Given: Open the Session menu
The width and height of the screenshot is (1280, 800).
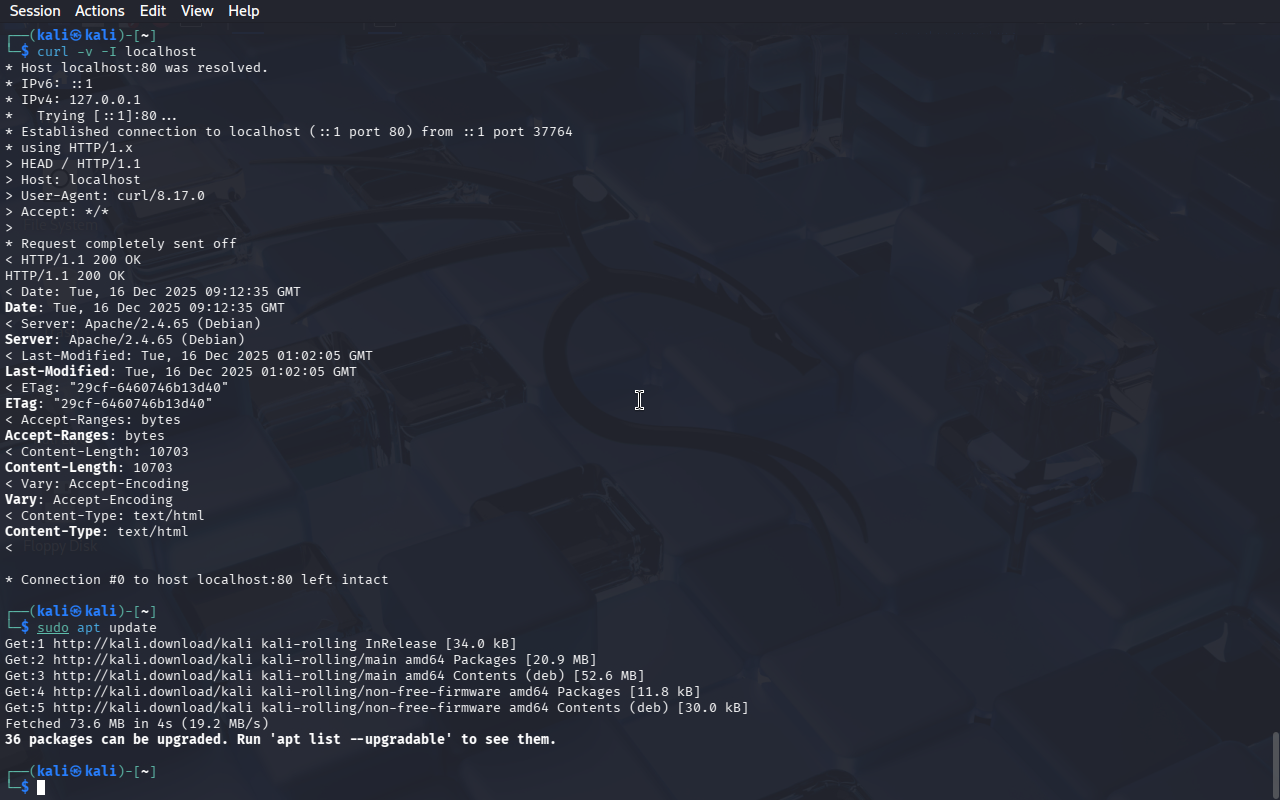Looking at the screenshot, I should coord(35,11).
